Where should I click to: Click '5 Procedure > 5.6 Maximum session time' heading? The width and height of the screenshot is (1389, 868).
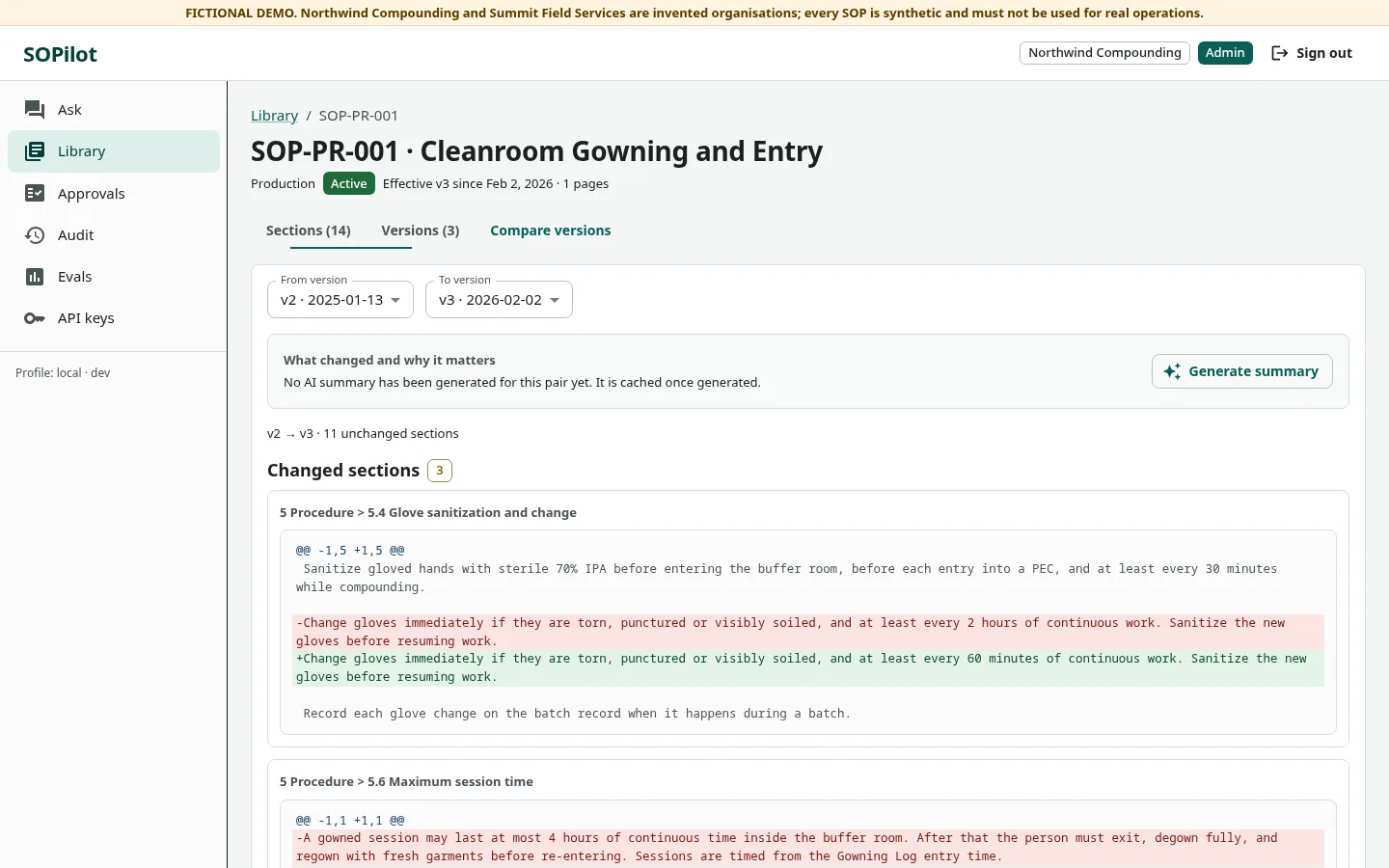tap(406, 782)
